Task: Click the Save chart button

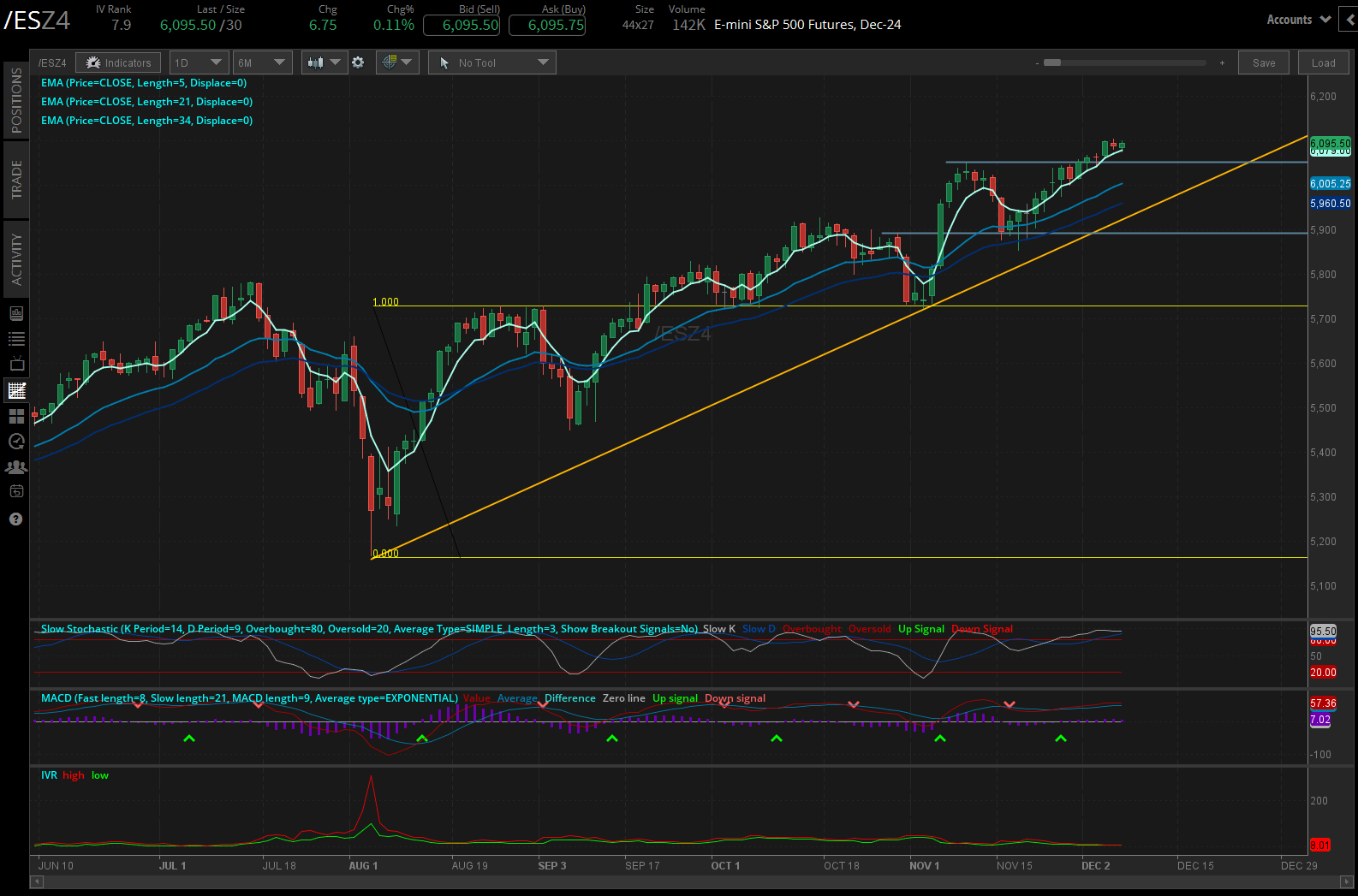Action: coord(1264,62)
